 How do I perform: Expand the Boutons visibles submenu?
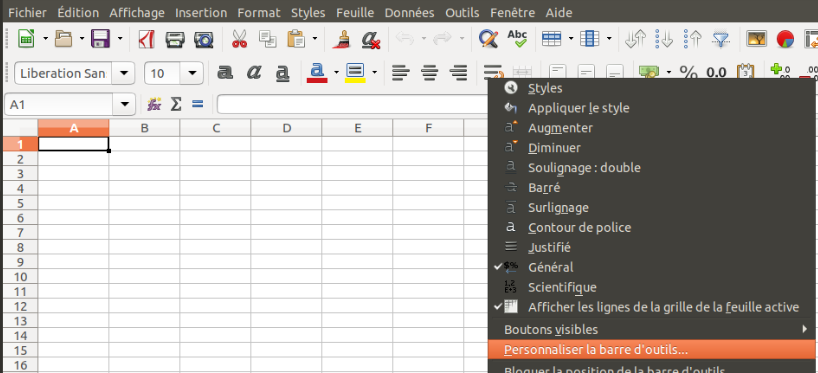point(652,329)
